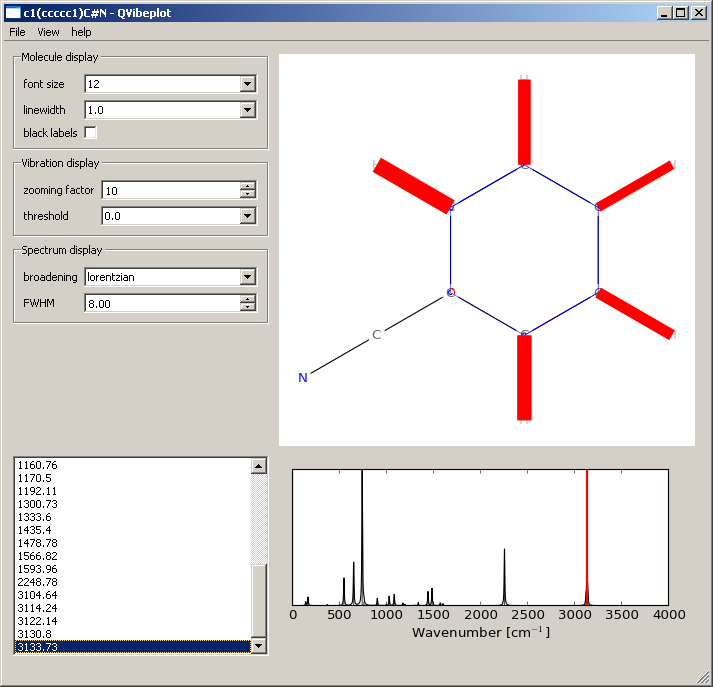Image resolution: width=713 pixels, height=687 pixels.
Task: Select the 2248.78 frequency in list
Action: pyautogui.click(x=39, y=582)
